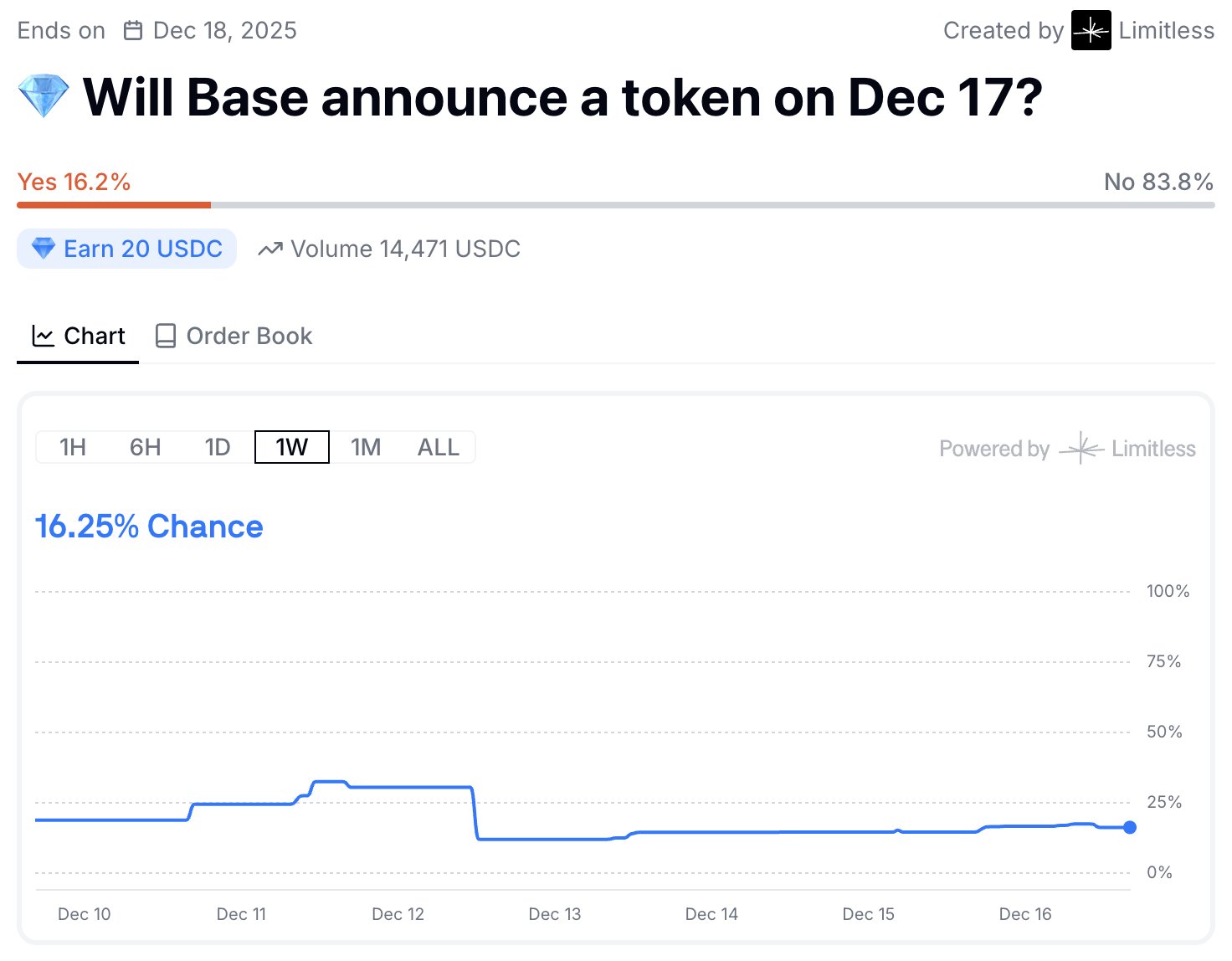Click the Limitless logo next to Created by
Image resolution: width=1232 pixels, height=961 pixels.
1091,30
